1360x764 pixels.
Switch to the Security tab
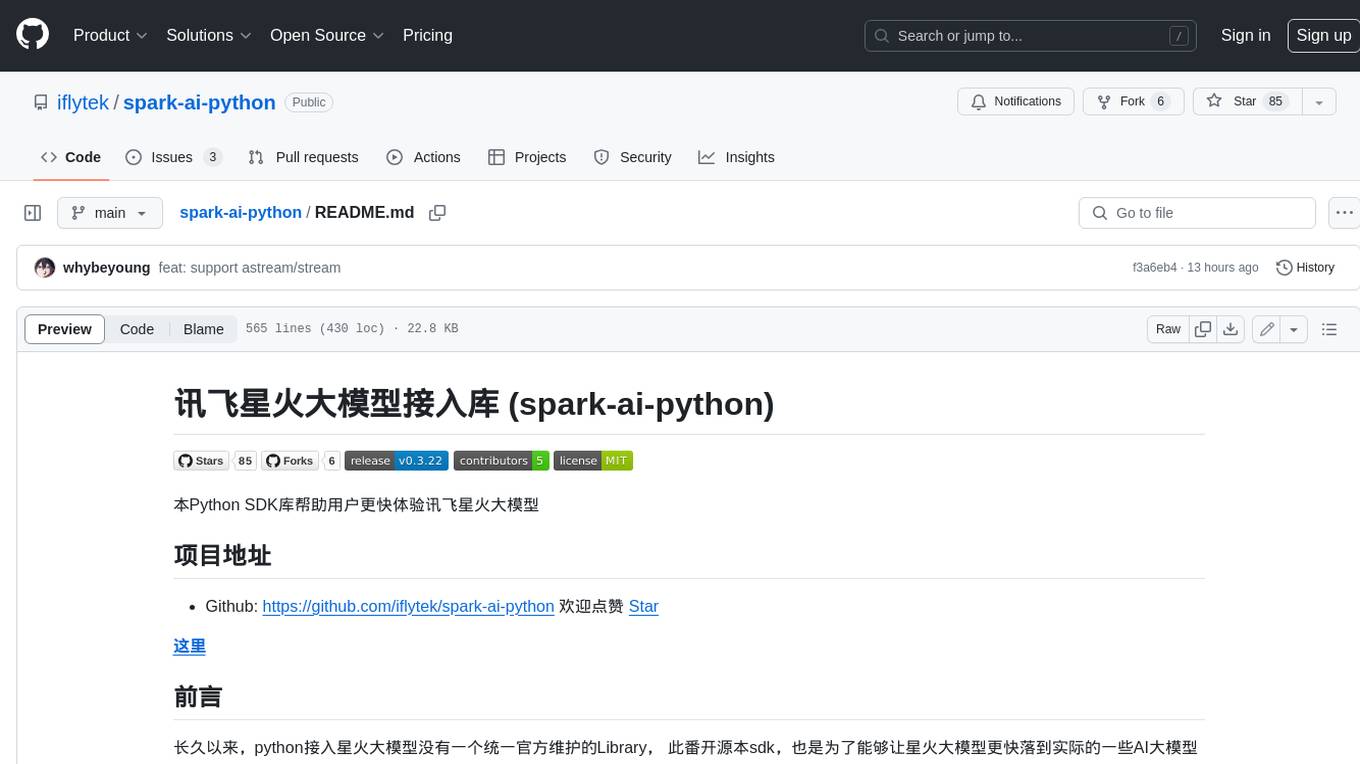[632, 157]
